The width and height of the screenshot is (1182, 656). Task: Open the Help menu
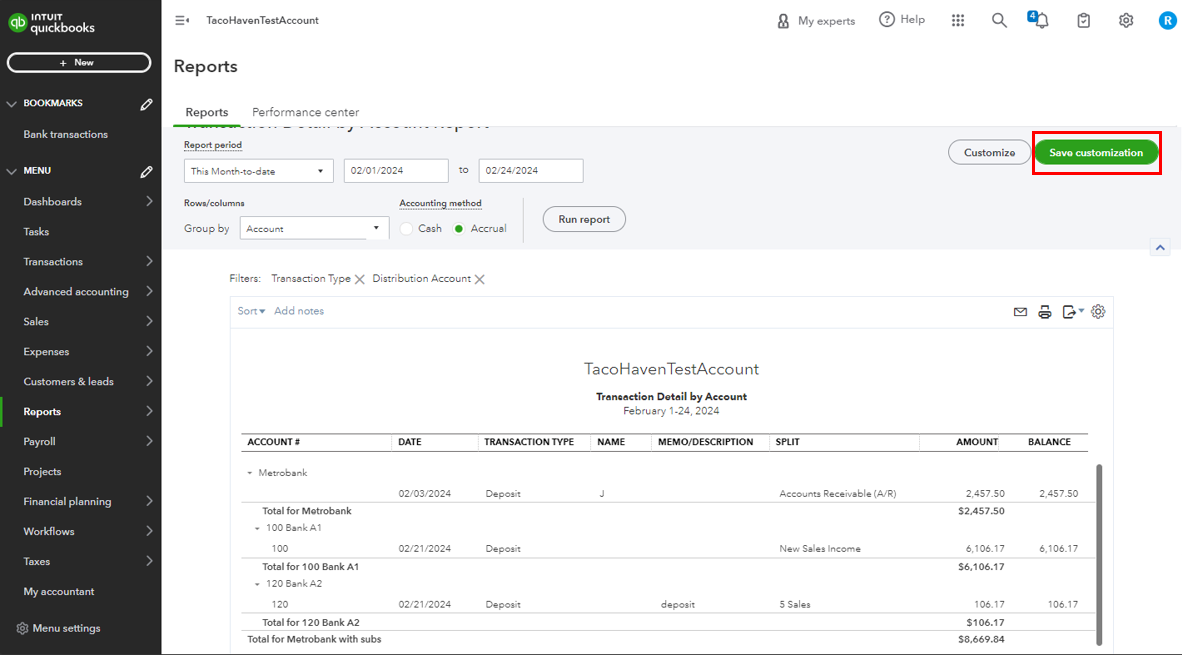pos(902,20)
